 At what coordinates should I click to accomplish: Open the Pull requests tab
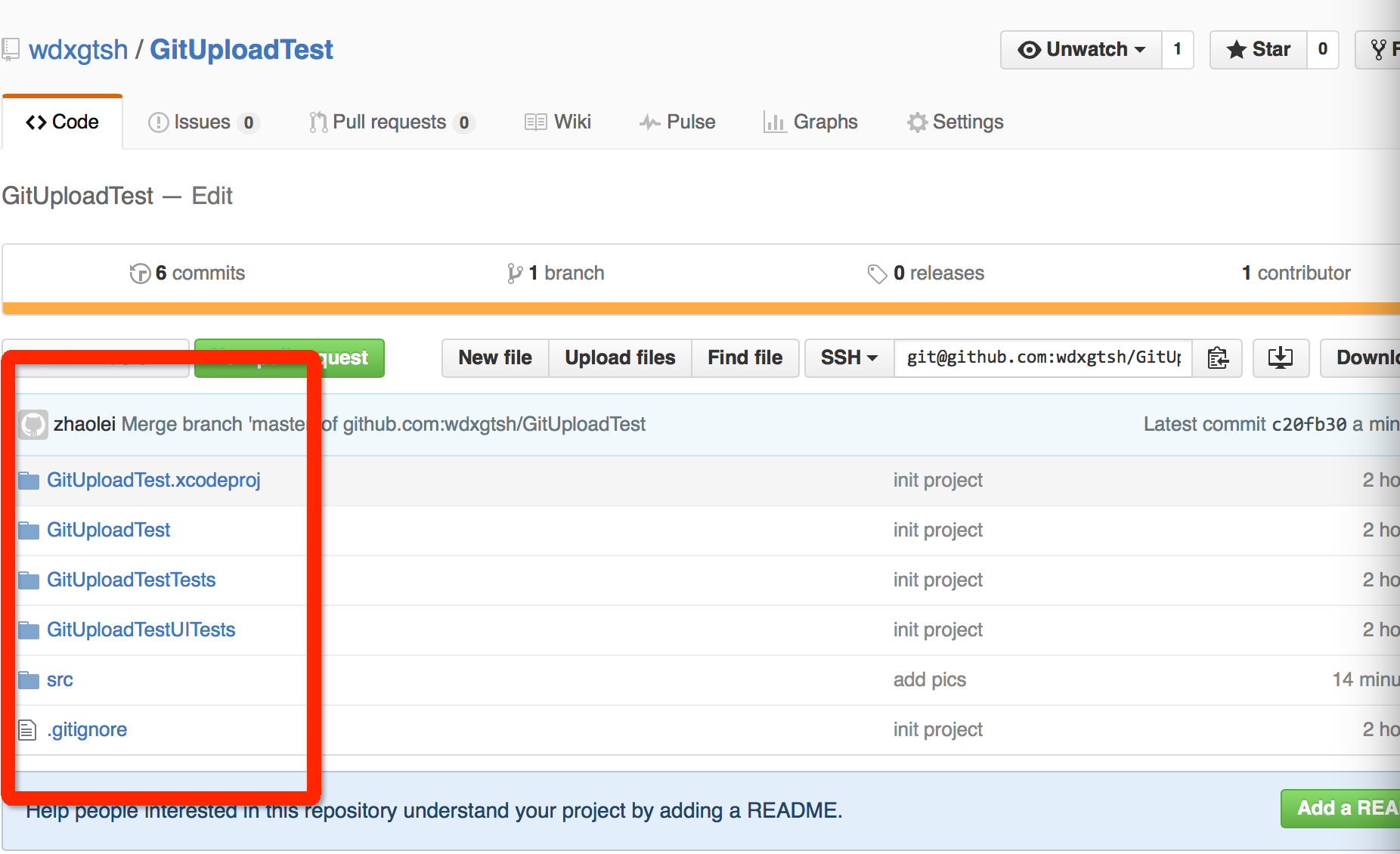[x=392, y=122]
